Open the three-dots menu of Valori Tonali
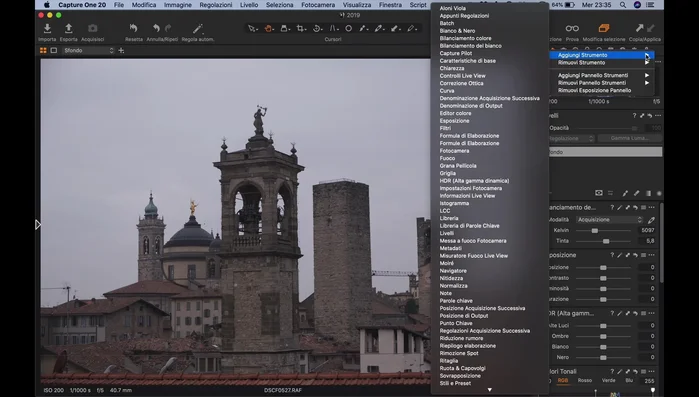This screenshot has width=699, height=397. pyautogui.click(x=652, y=372)
